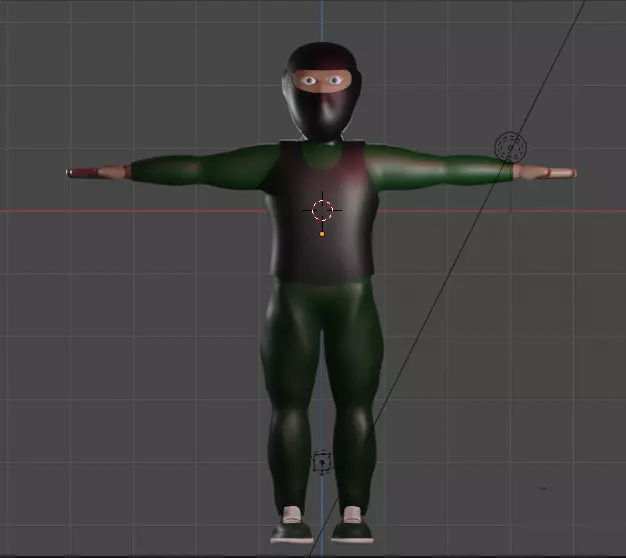The height and width of the screenshot is (558, 626).
Task: Click the orange origin dot on the torso
Action: click(322, 234)
